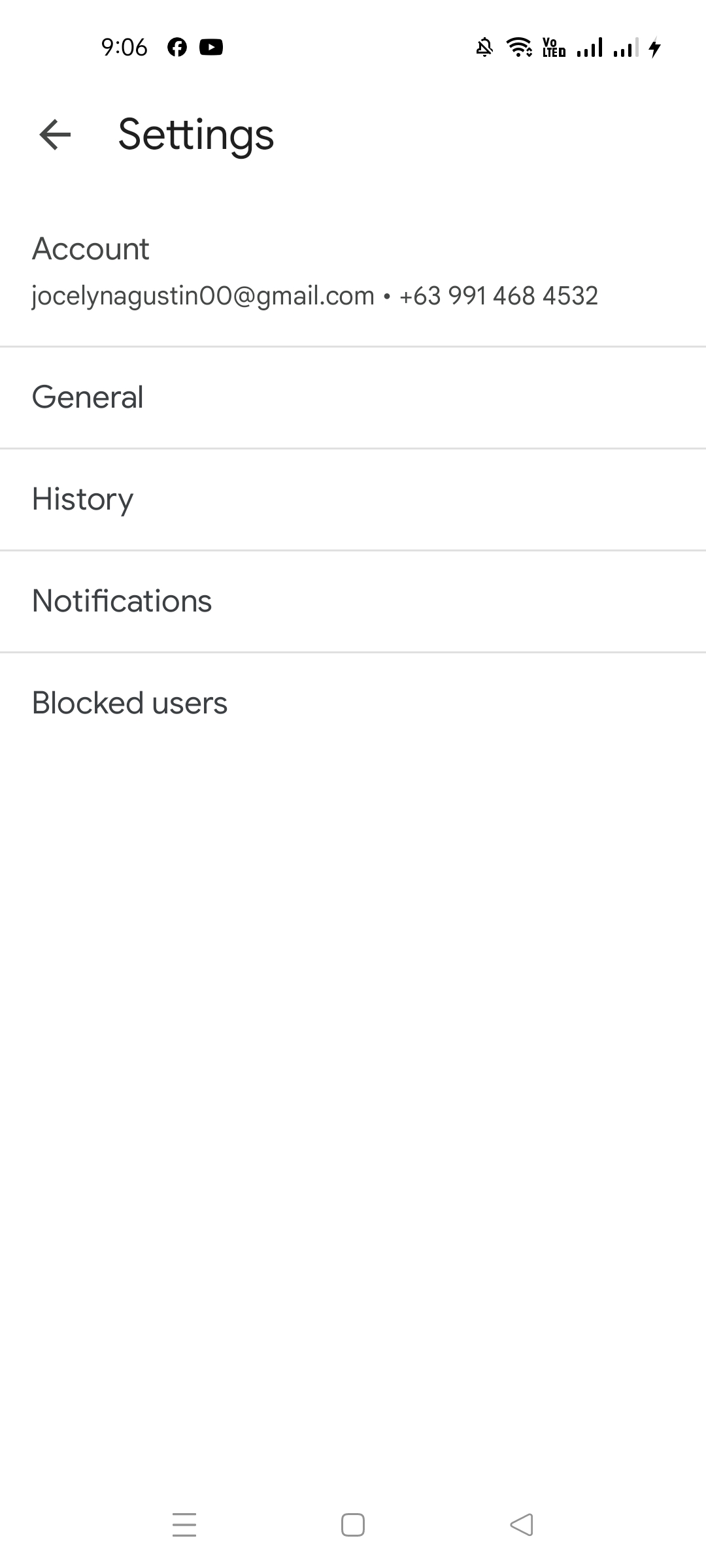This screenshot has height=1568, width=706.
Task: Tap the VoLTE indicator icon
Action: pos(554,48)
